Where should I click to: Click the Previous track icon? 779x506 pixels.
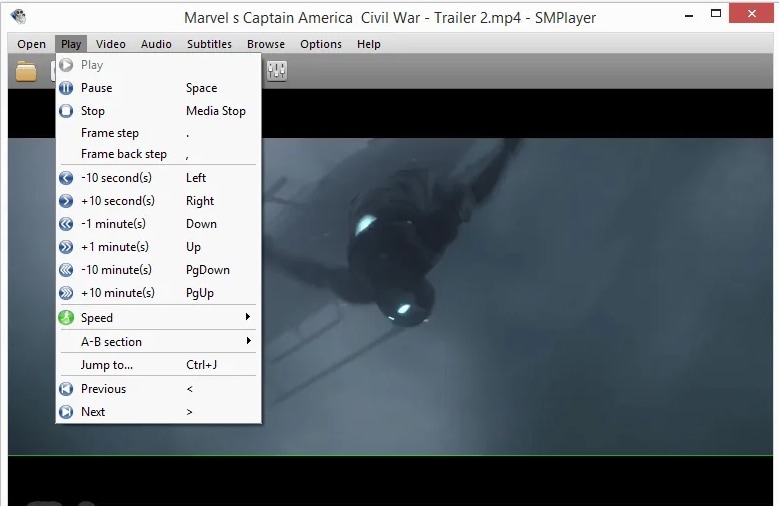[66, 389]
